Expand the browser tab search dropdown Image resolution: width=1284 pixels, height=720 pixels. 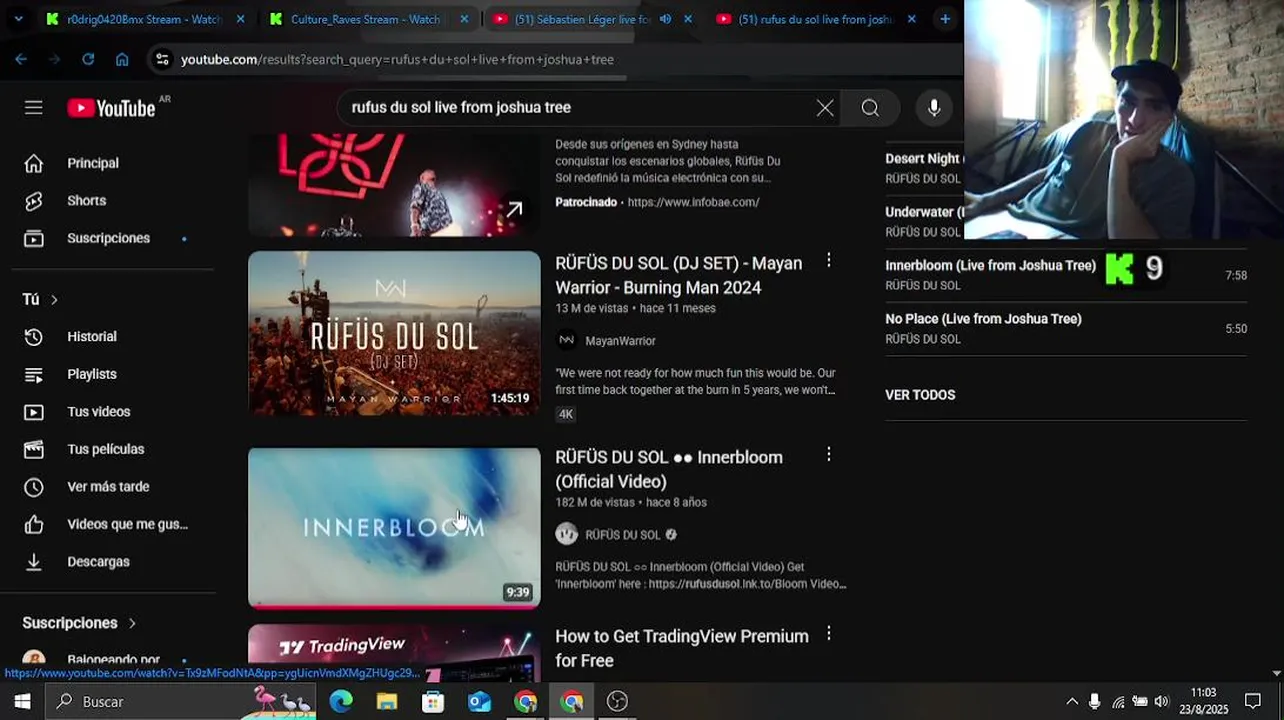pyautogui.click(x=18, y=19)
